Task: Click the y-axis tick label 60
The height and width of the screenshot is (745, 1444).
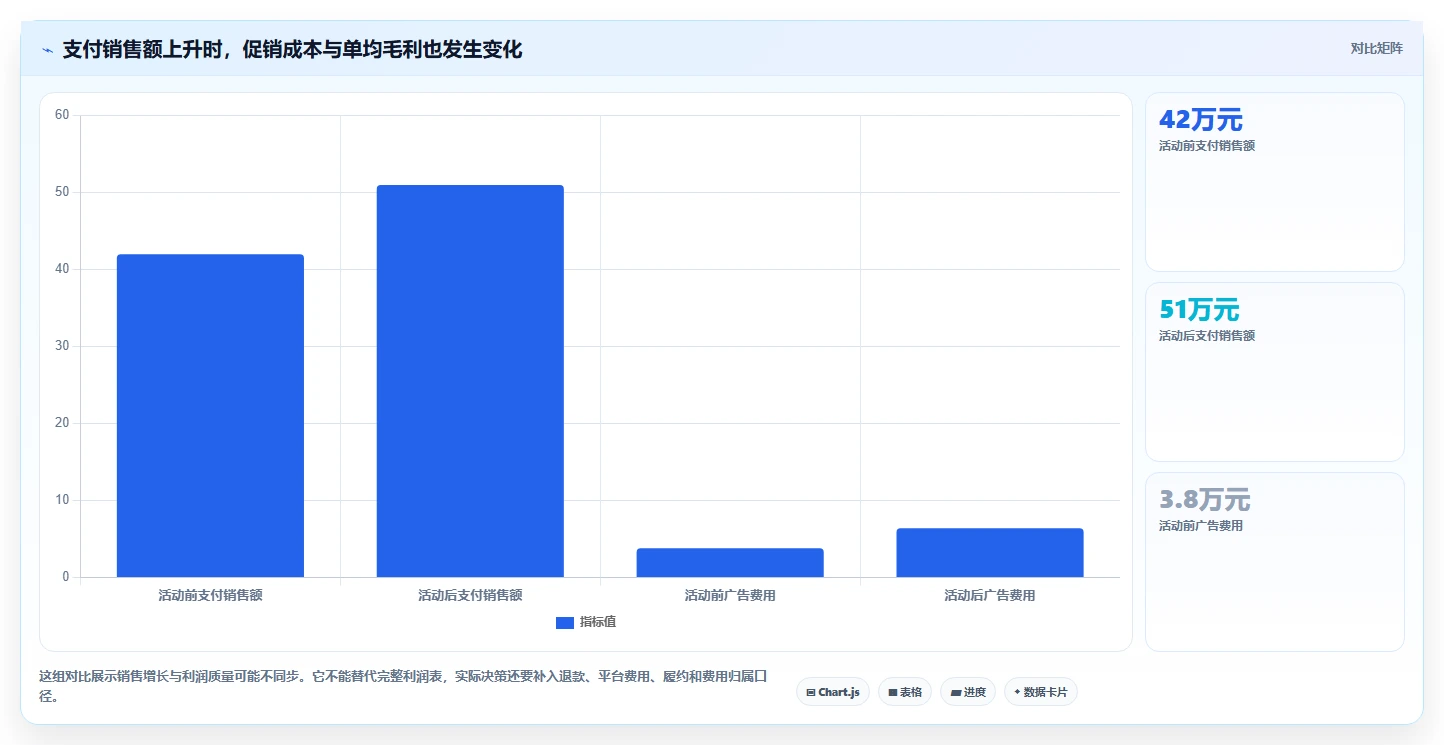Action: (62, 115)
